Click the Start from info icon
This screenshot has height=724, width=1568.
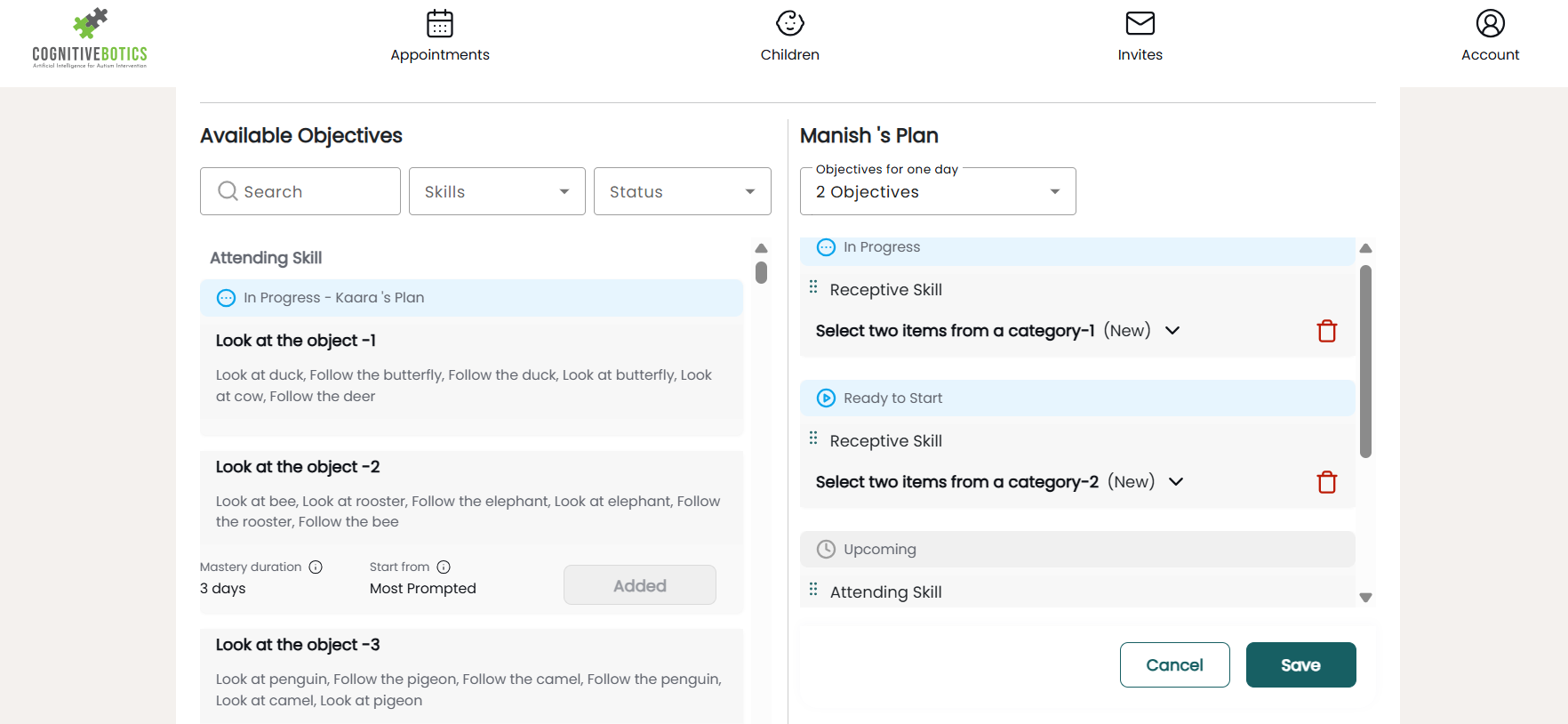444,567
